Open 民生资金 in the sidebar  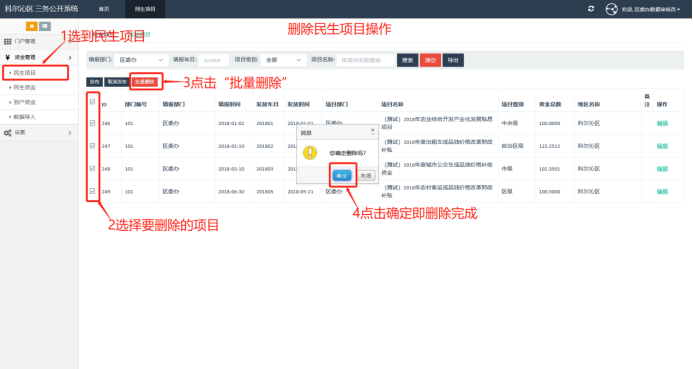24,87
